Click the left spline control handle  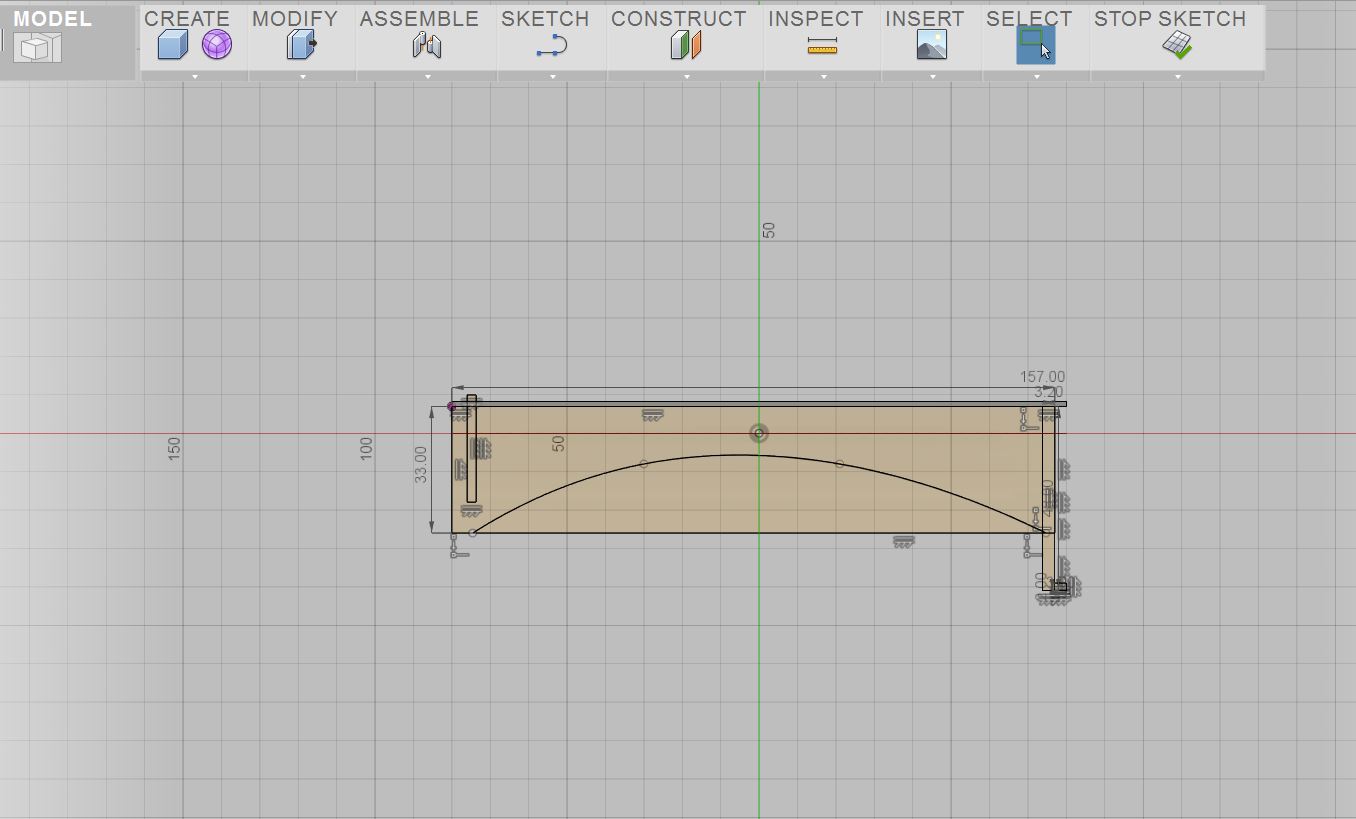point(643,463)
